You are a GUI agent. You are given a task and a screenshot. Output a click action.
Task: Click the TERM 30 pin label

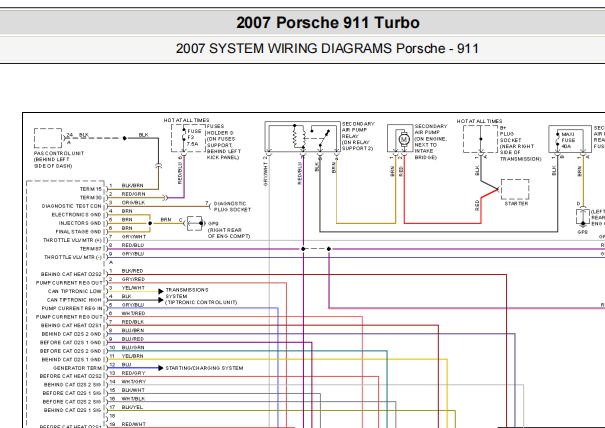point(91,198)
